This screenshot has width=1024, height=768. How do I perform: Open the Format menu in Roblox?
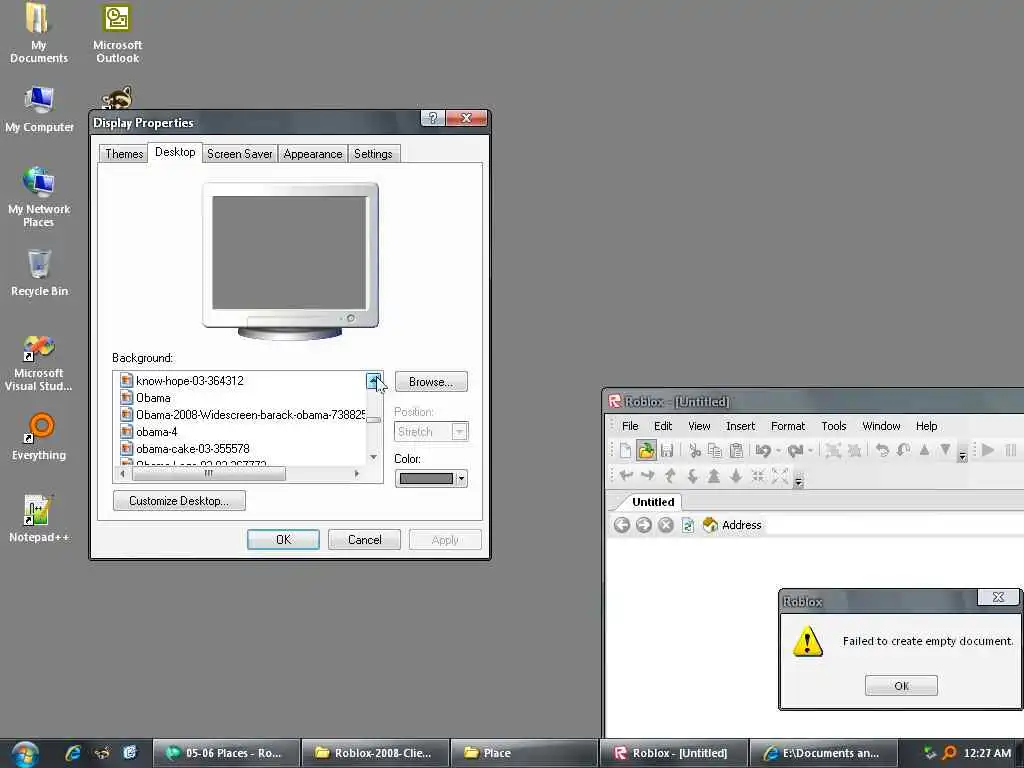point(788,426)
